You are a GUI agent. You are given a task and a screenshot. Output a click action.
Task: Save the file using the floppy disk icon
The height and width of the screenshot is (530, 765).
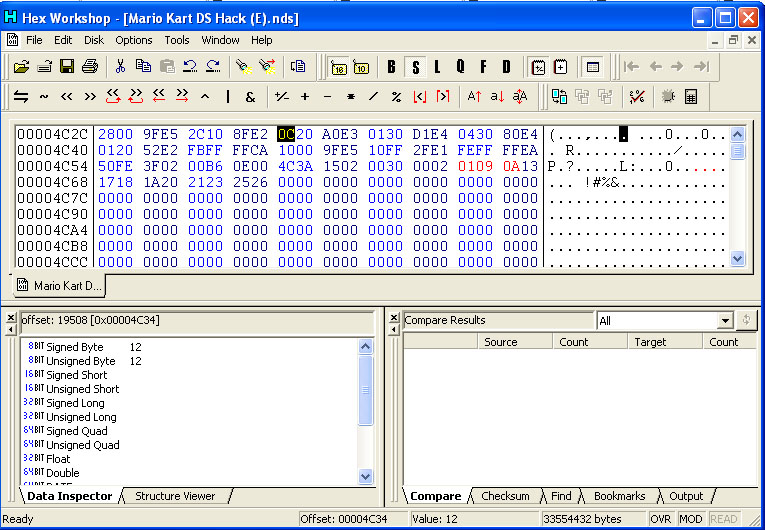click(x=67, y=67)
